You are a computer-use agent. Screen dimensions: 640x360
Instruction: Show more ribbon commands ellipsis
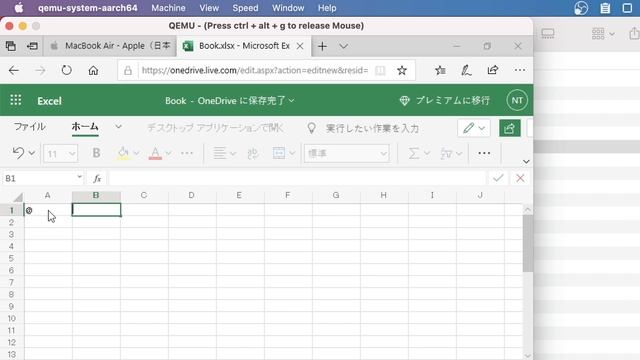484,153
